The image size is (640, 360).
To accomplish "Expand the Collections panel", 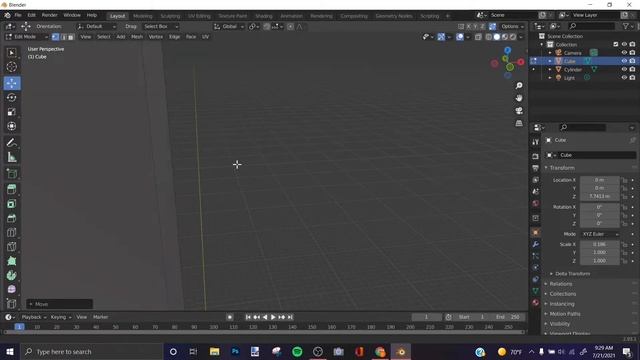I will 562,294.
